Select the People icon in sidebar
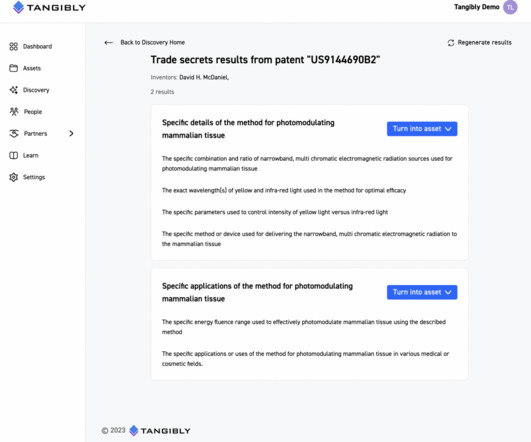 point(14,112)
